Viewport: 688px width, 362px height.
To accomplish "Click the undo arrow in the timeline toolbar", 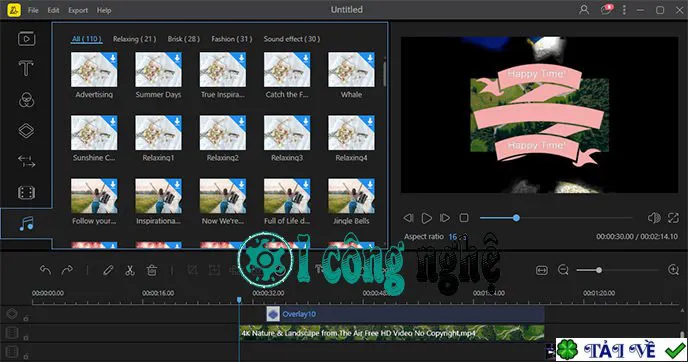I will click(x=46, y=270).
